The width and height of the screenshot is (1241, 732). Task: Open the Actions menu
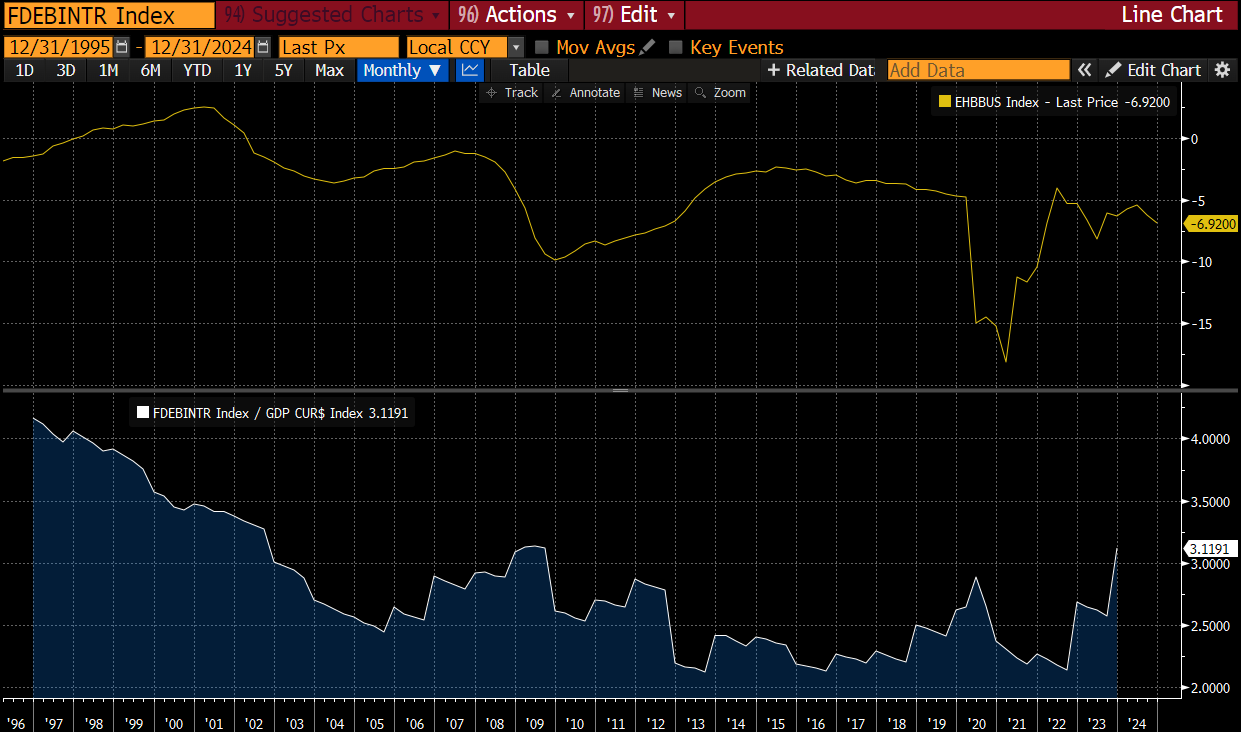[517, 15]
